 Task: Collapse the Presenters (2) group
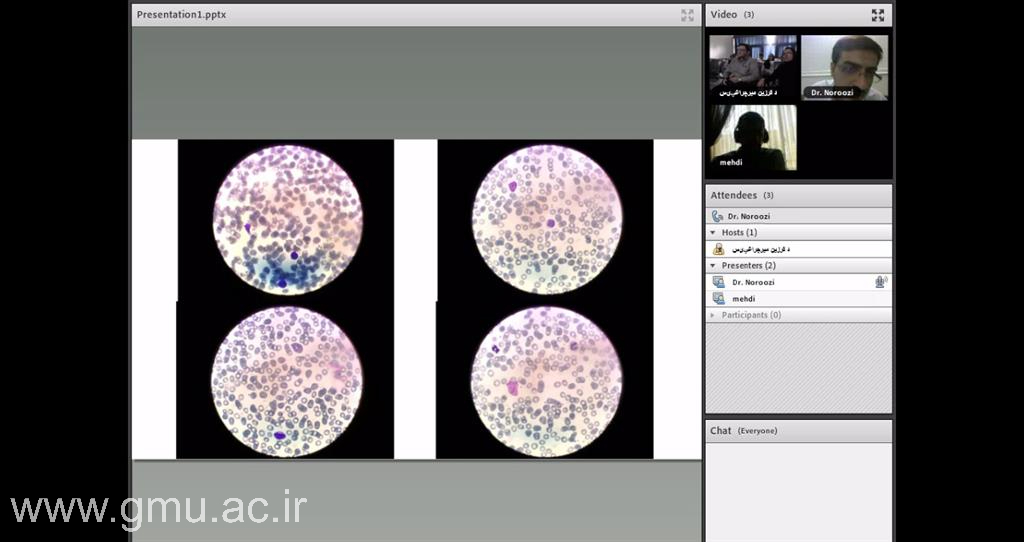coord(713,266)
